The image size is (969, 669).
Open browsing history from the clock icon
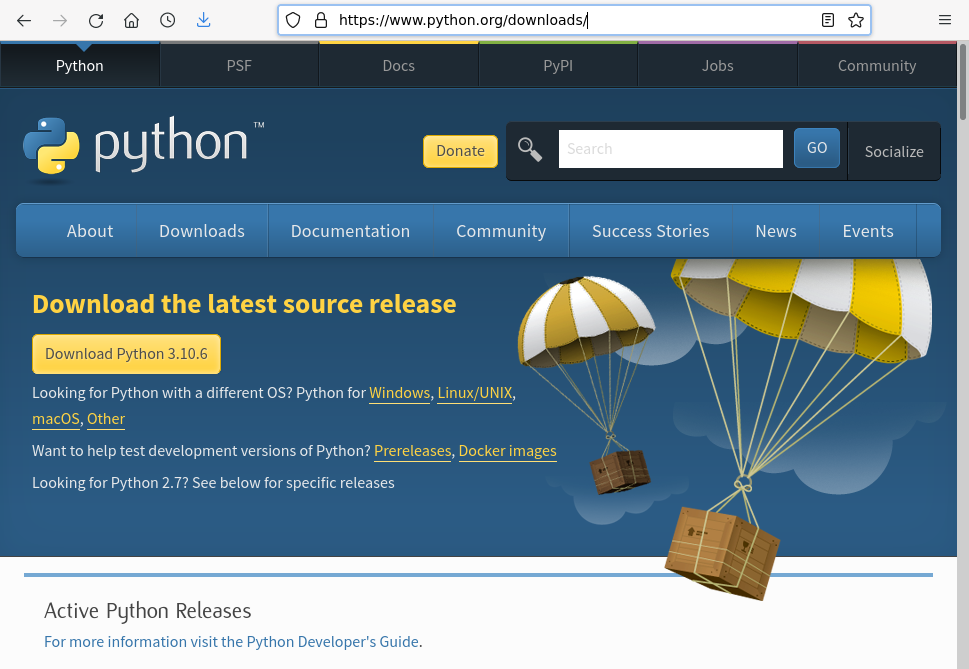167,19
